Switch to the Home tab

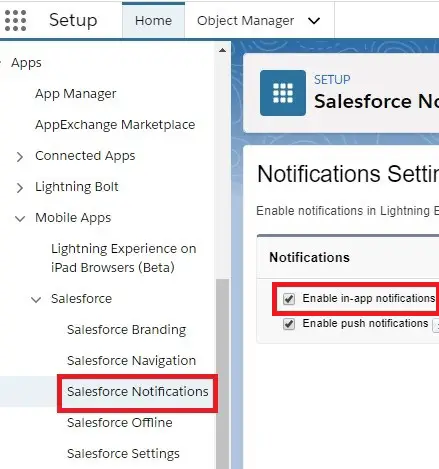[x=153, y=21]
